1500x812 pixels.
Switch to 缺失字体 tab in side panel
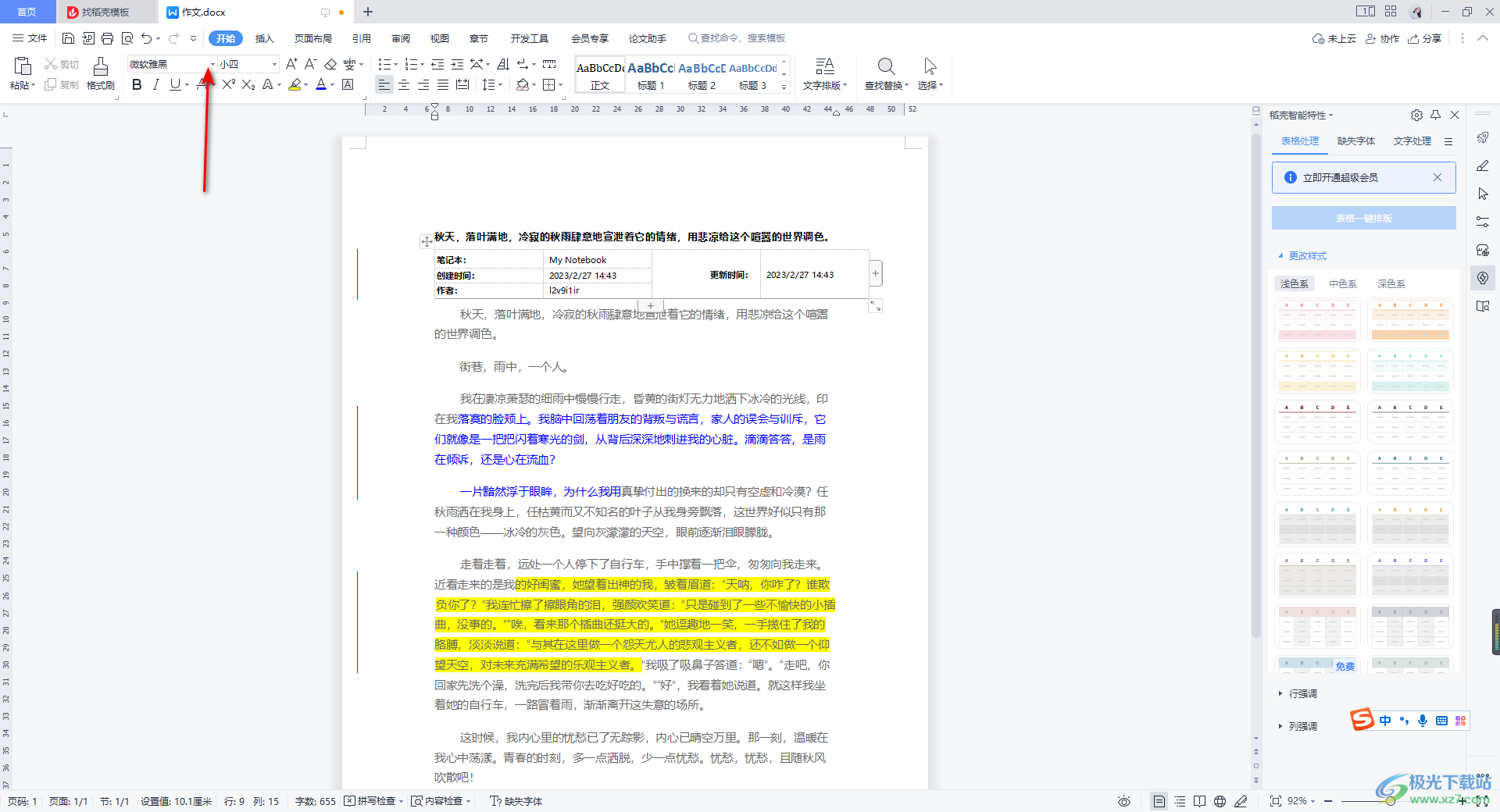[x=1356, y=141]
